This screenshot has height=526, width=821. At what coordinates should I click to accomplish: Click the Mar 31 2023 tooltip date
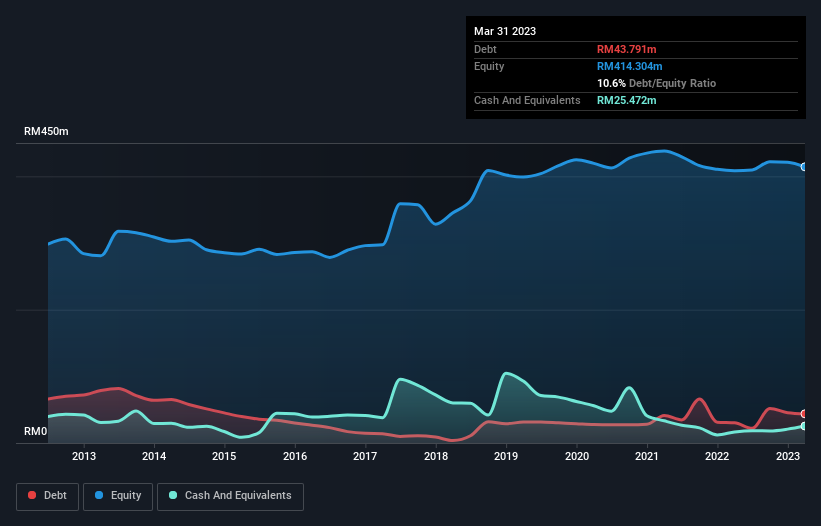[x=505, y=31]
